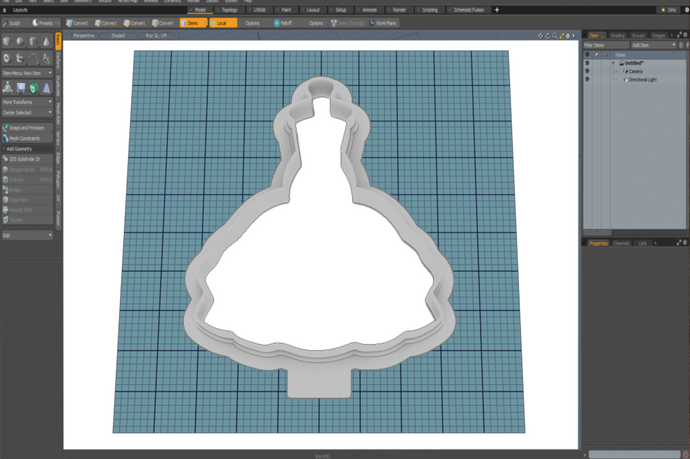The image size is (690, 459).
Task: Expand the Item List panel to fullscreen
Action: click(x=679, y=34)
